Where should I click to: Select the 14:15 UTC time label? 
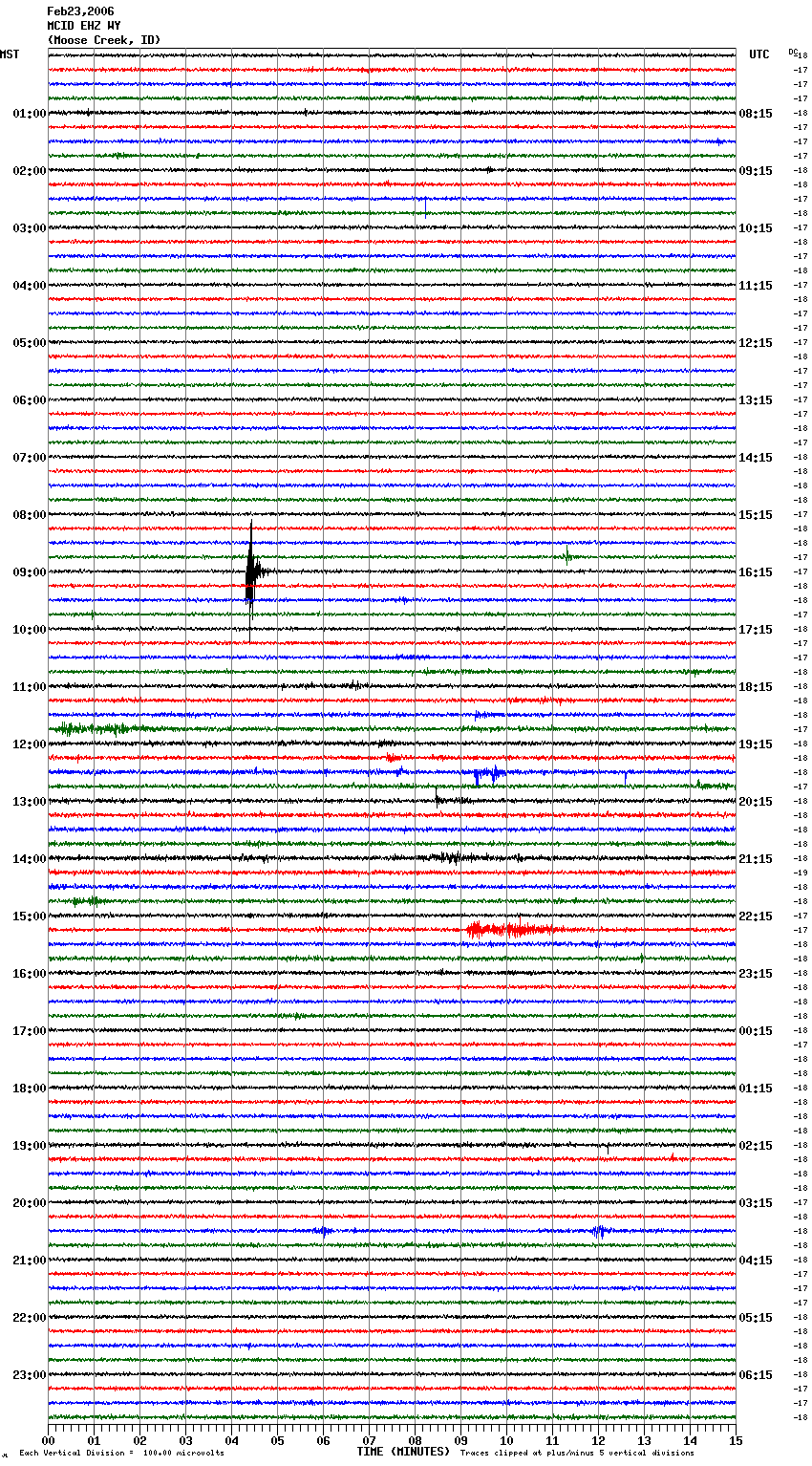tap(756, 458)
